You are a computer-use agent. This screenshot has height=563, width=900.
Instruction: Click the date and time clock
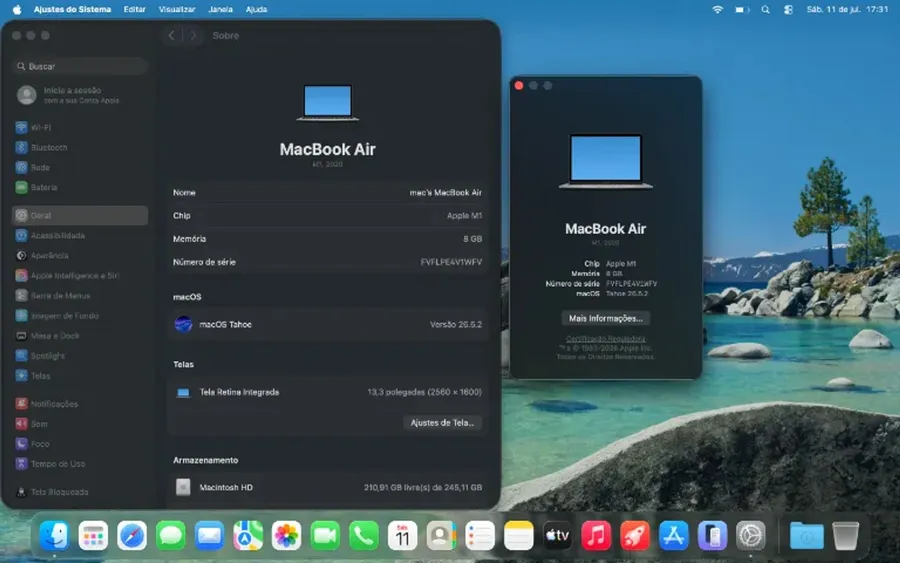847,9
